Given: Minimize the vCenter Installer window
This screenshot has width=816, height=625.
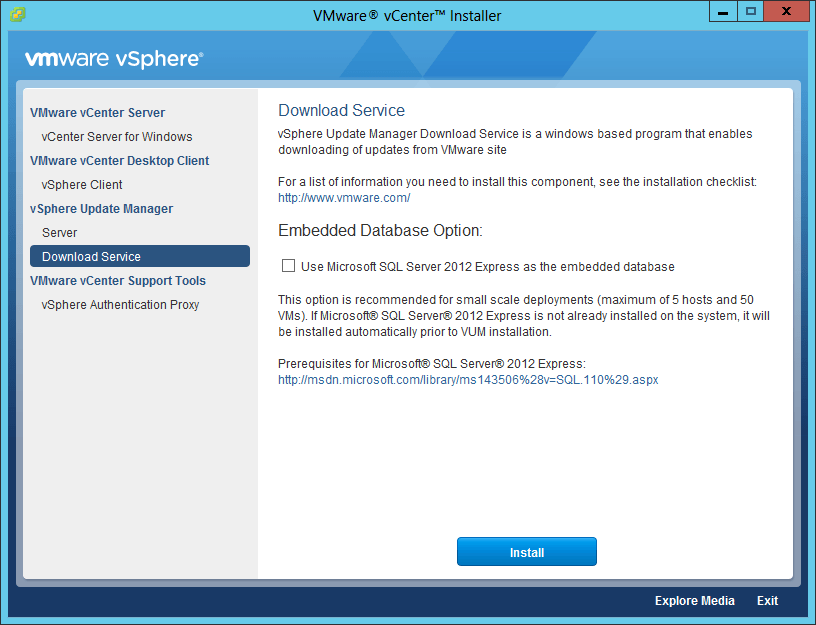Looking at the screenshot, I should click(x=723, y=11).
